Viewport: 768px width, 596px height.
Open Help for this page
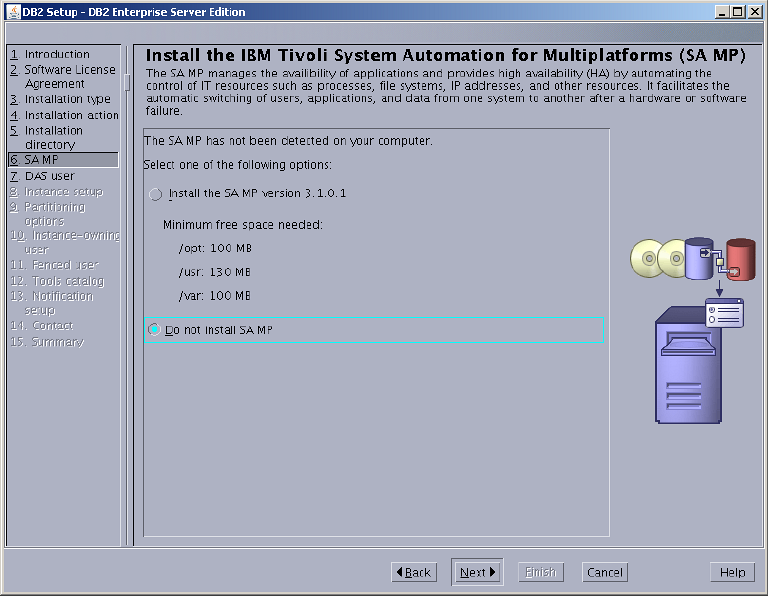tap(732, 572)
